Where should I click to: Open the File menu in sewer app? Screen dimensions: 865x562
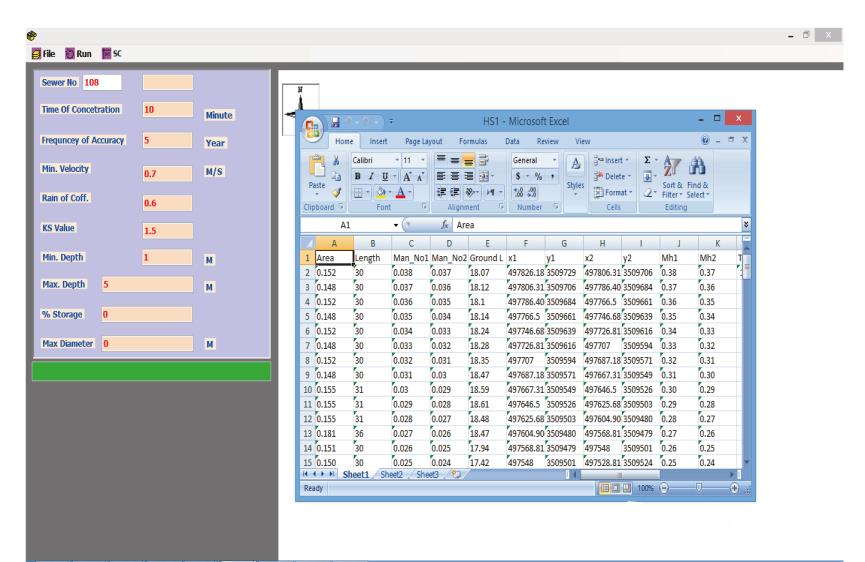pyautogui.click(x=44, y=53)
